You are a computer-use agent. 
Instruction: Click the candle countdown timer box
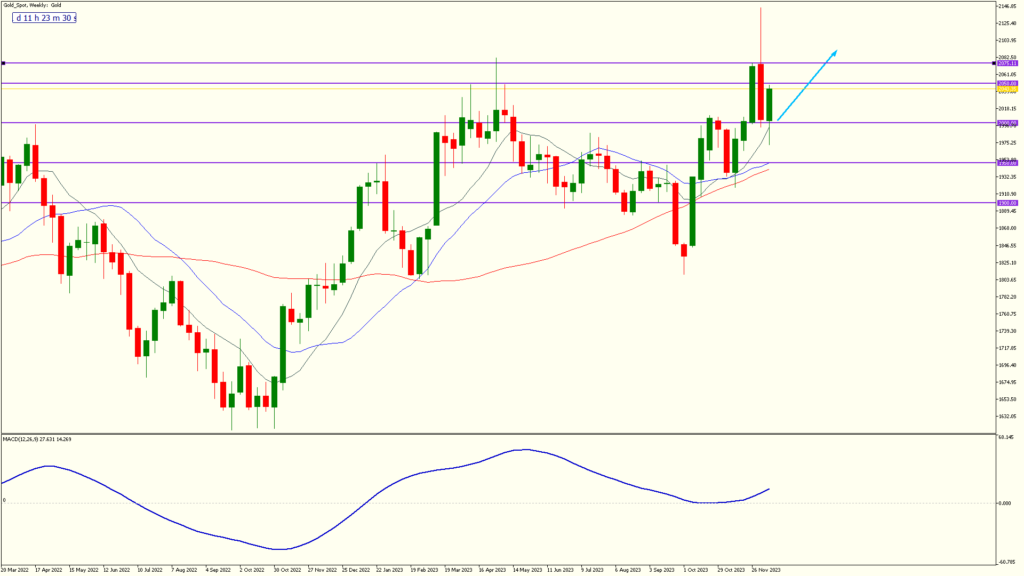pos(44,19)
